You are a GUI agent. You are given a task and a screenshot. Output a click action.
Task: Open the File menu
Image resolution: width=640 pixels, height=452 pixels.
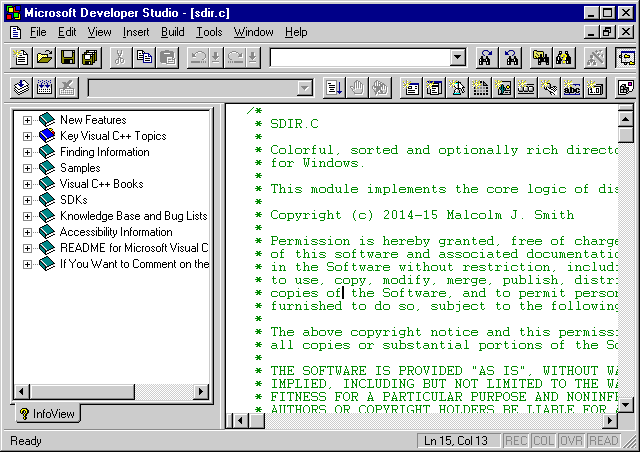pyautogui.click(x=38, y=32)
